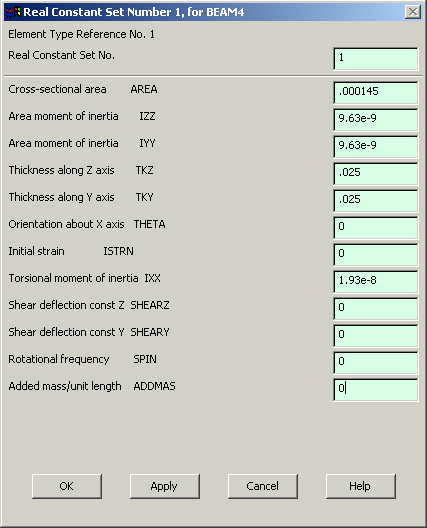
Task: Click the Initial strain ISTRN field
Action: (x=375, y=254)
